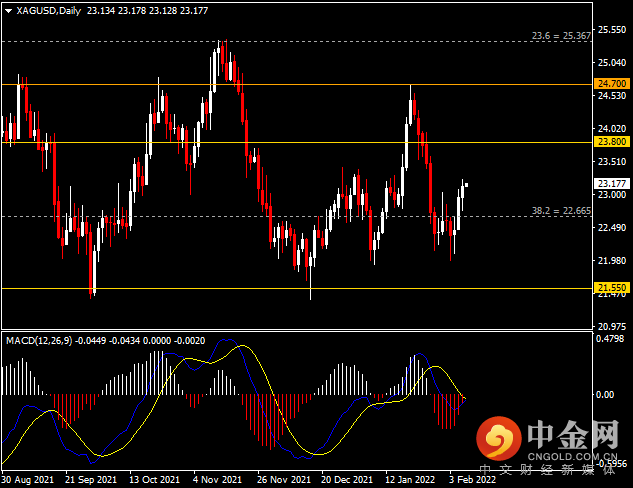Click the 24.530 price scale value

pos(612,96)
